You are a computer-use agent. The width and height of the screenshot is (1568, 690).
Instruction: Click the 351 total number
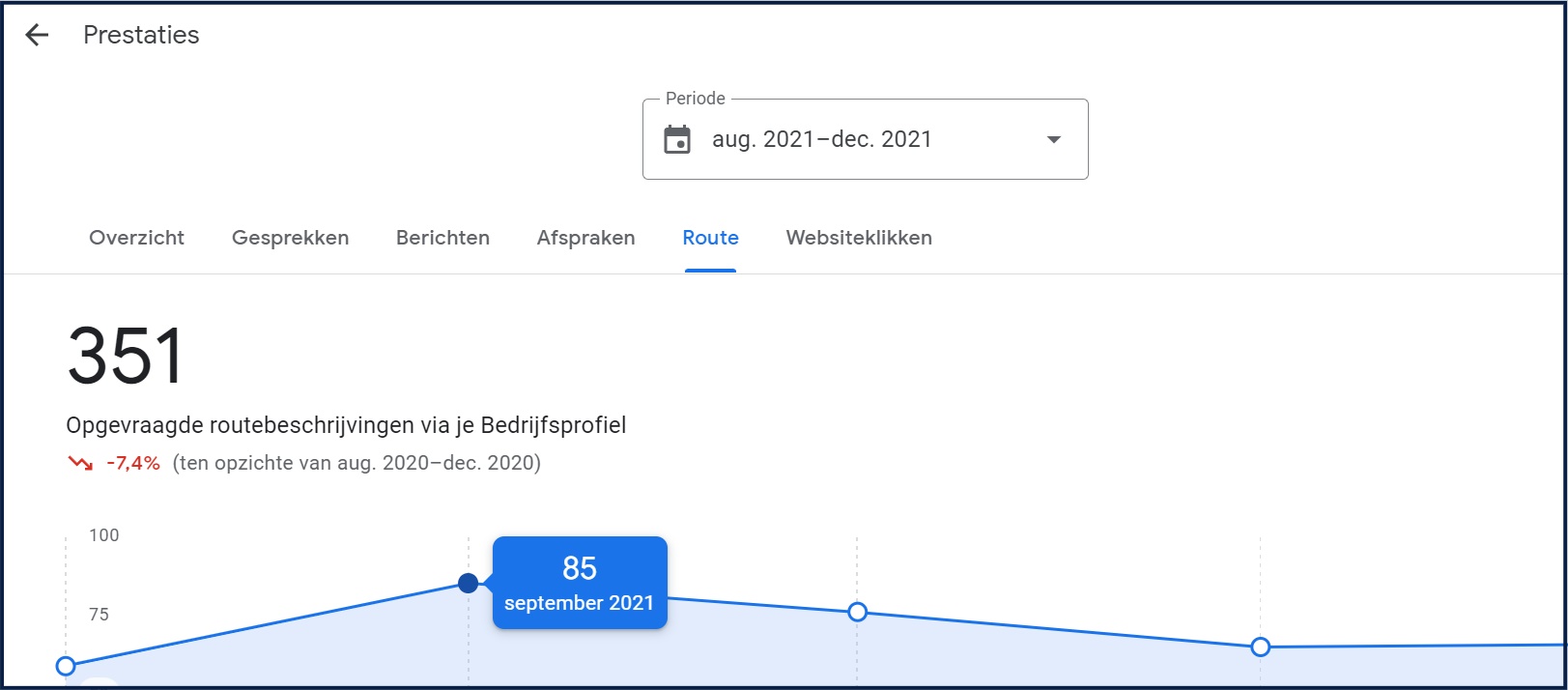click(x=126, y=356)
